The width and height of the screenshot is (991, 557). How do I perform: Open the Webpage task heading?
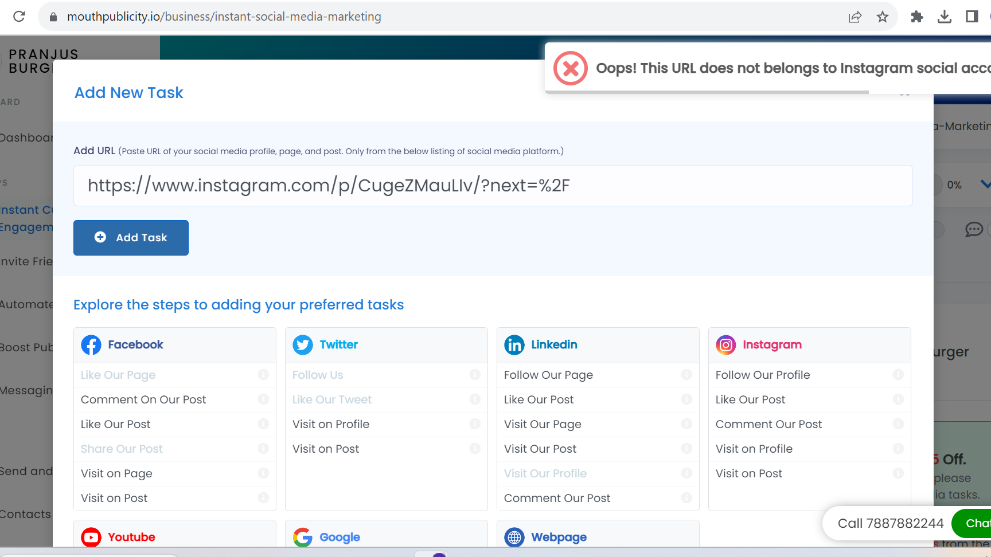(x=559, y=537)
